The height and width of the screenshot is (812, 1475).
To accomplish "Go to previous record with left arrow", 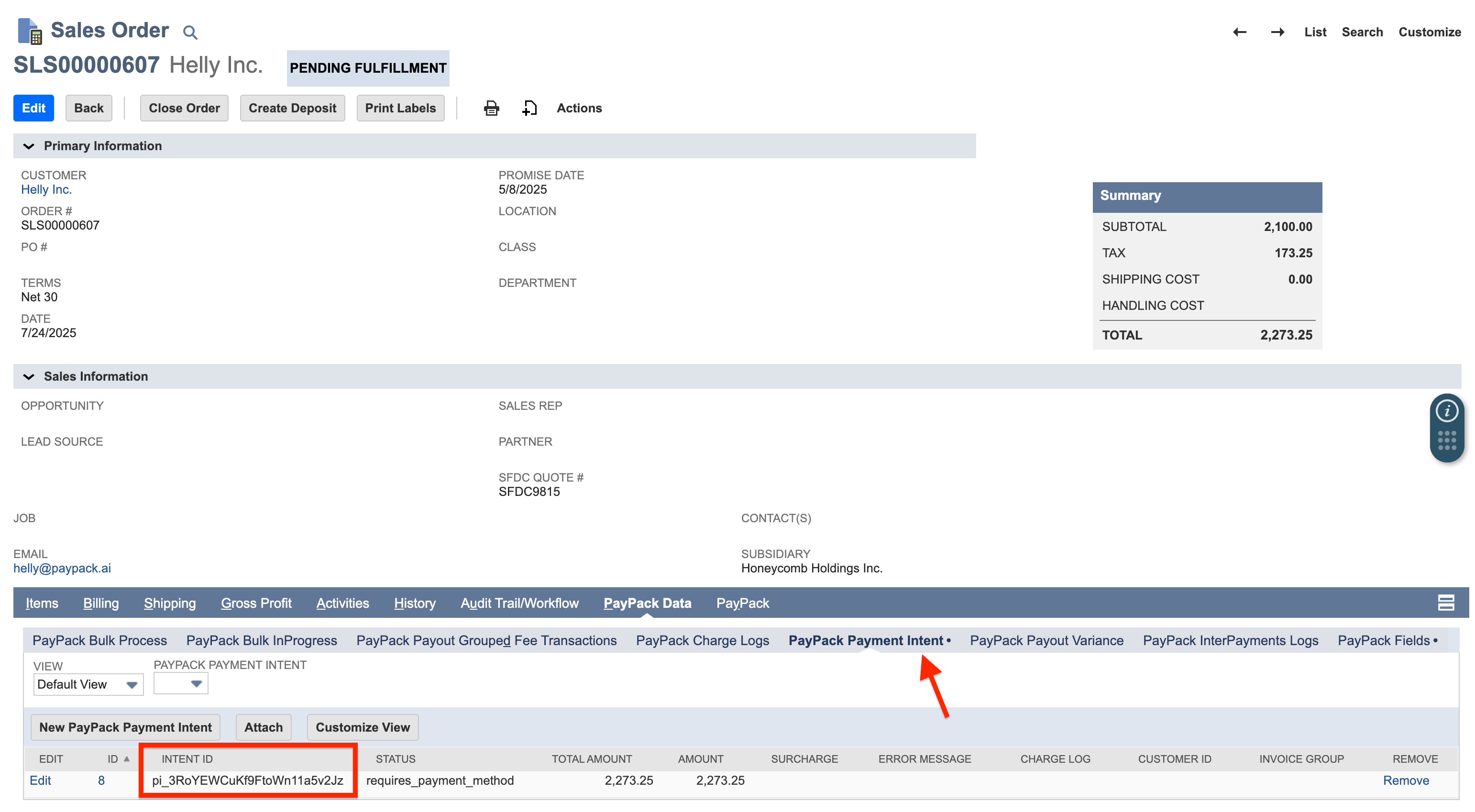I will (x=1240, y=32).
